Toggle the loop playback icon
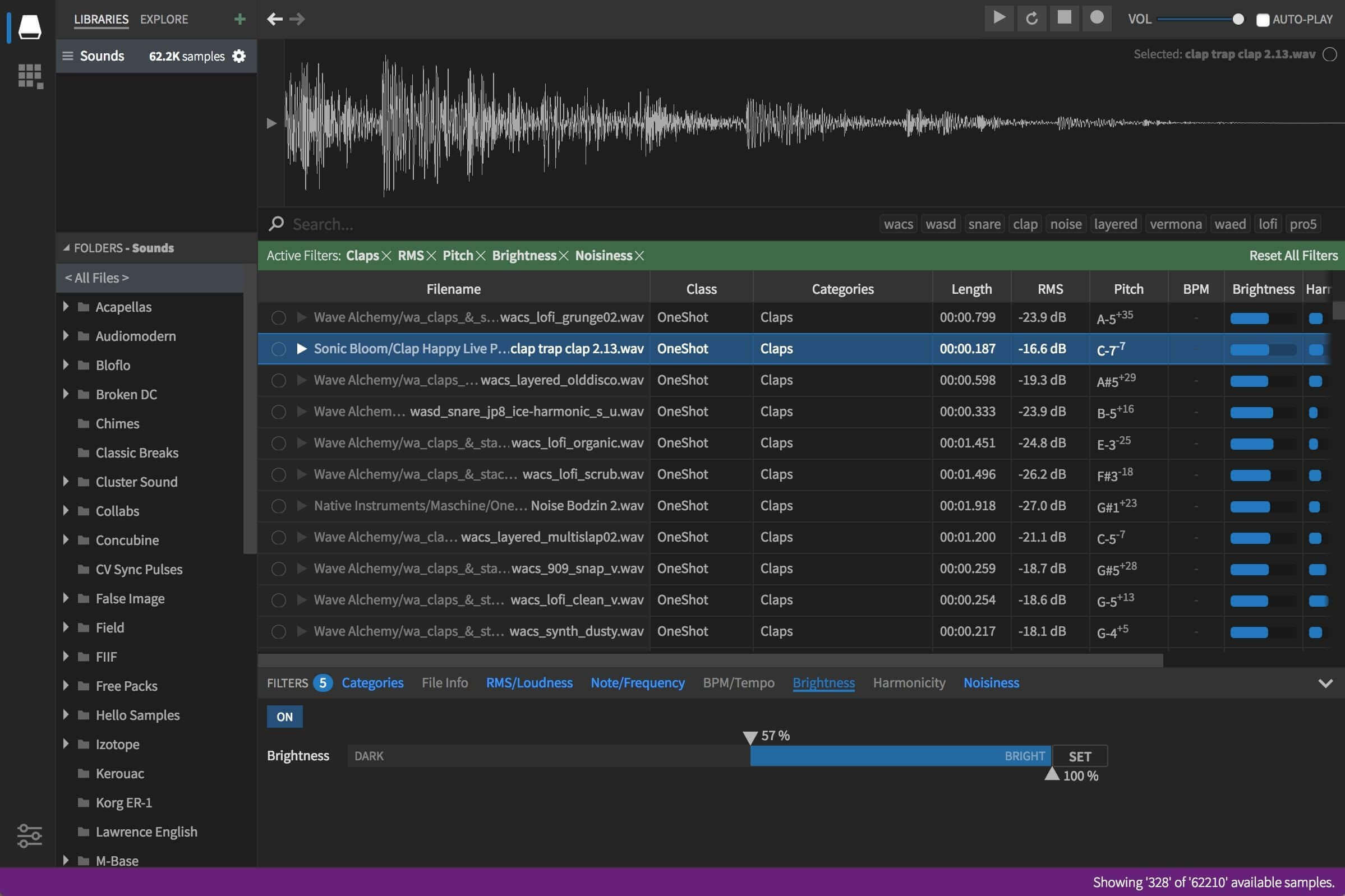Image resolution: width=1345 pixels, height=896 pixels. click(1032, 19)
